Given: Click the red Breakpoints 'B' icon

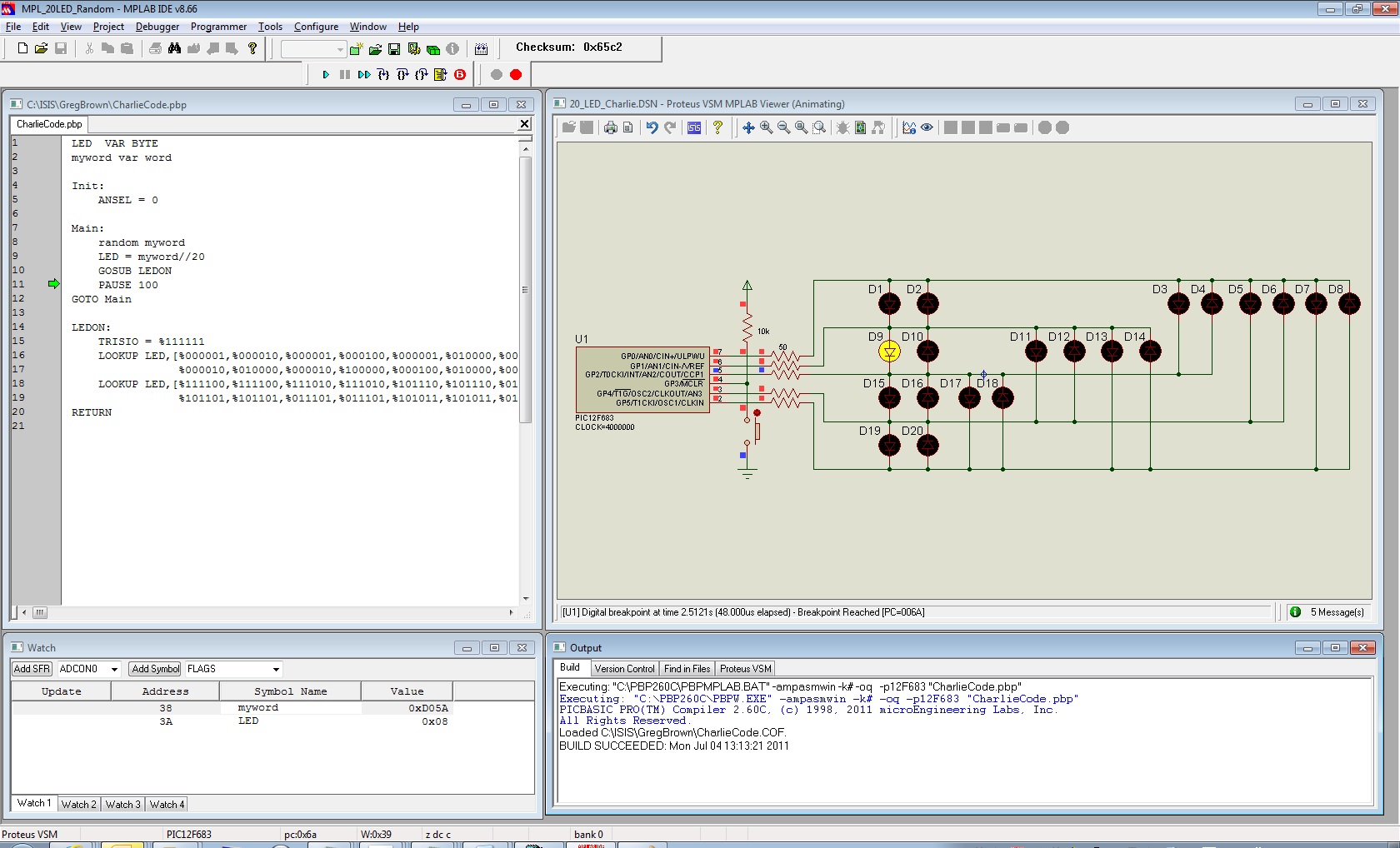Looking at the screenshot, I should coord(460,75).
